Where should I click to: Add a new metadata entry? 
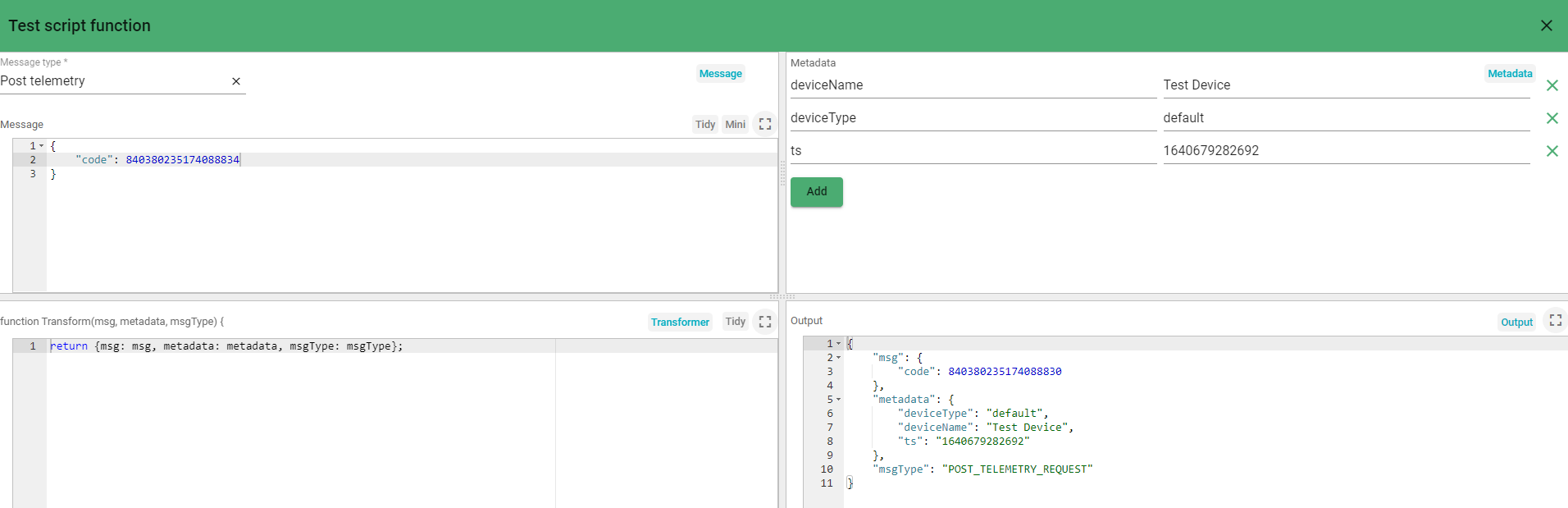(817, 192)
